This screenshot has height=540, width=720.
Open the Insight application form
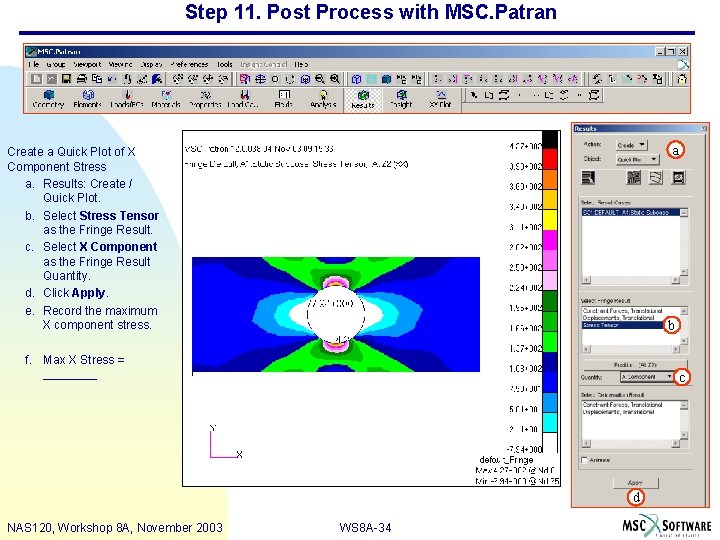[401, 99]
